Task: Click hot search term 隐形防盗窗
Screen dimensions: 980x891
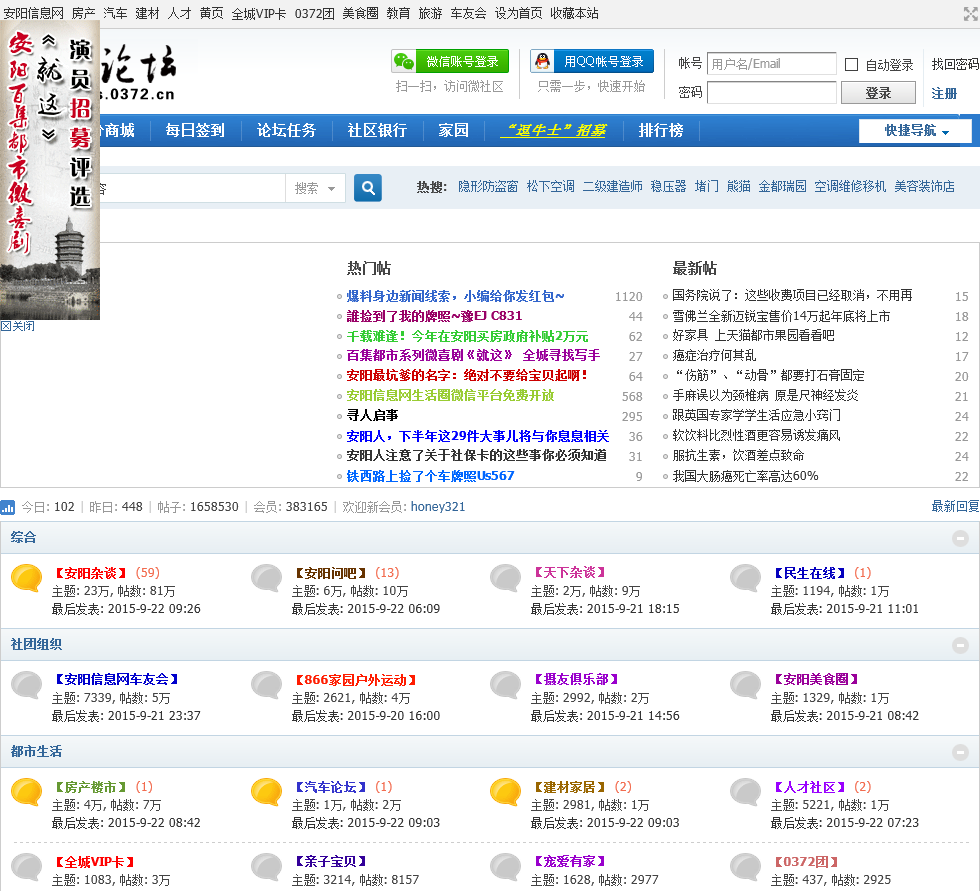Action: [488, 186]
